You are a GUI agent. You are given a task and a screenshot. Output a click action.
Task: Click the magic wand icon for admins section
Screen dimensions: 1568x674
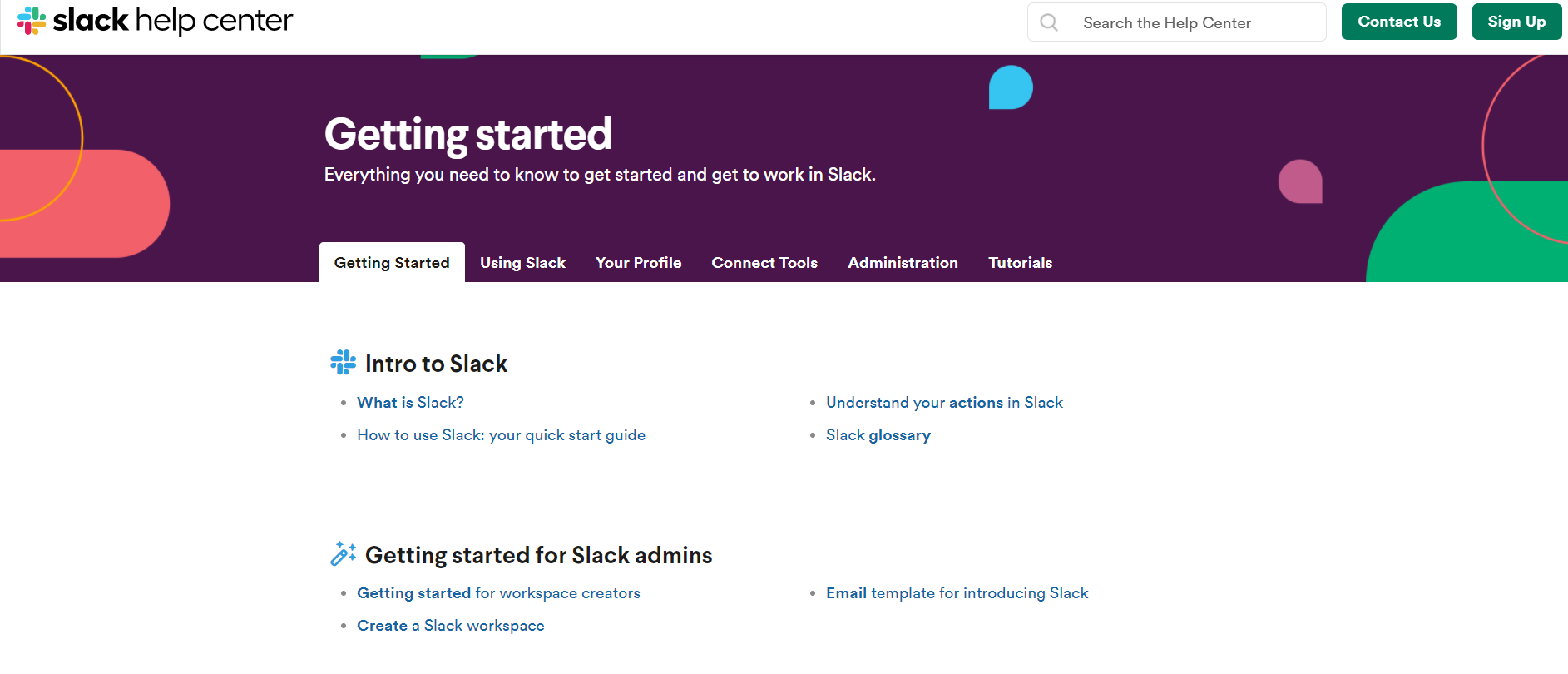[x=343, y=553]
